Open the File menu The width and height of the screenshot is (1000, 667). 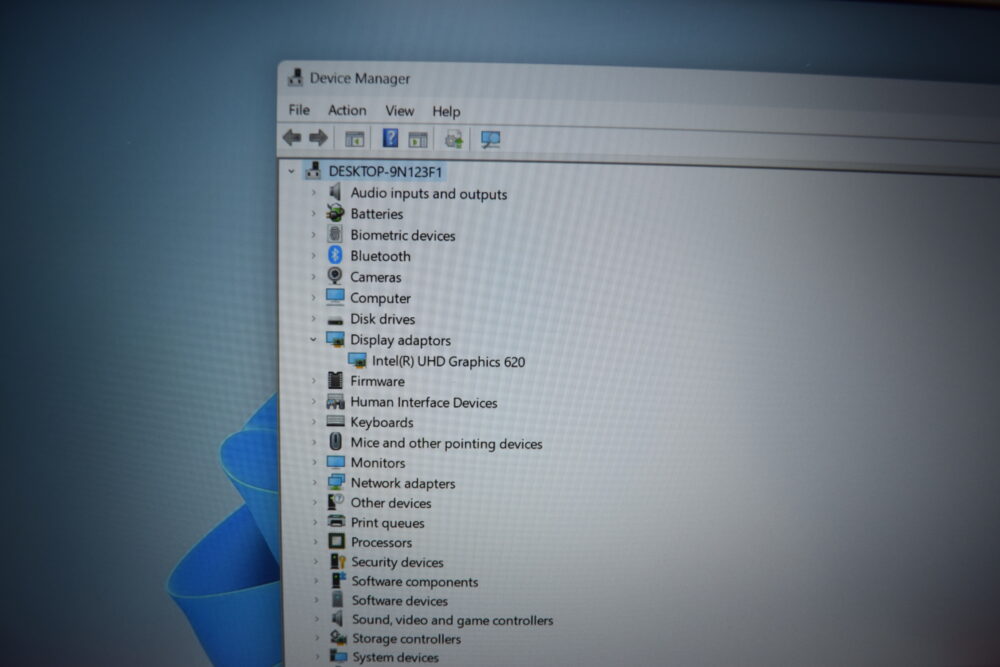point(299,110)
